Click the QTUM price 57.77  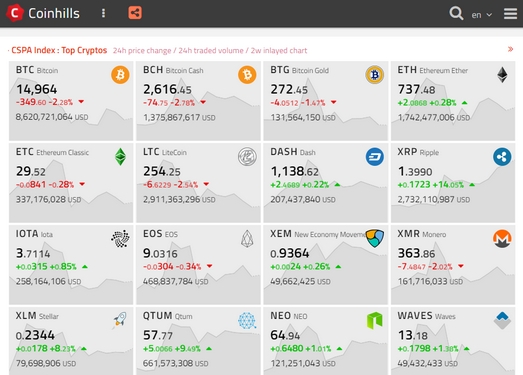158,335
